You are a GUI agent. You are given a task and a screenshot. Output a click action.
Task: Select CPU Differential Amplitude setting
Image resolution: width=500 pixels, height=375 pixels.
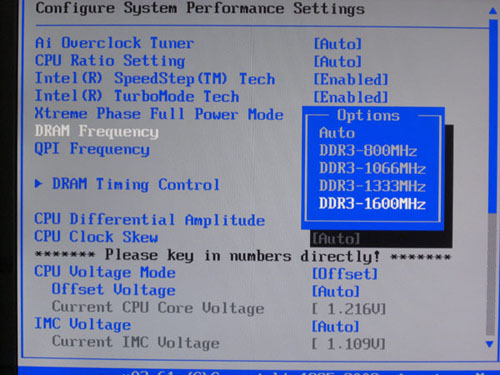pyautogui.click(x=150, y=220)
